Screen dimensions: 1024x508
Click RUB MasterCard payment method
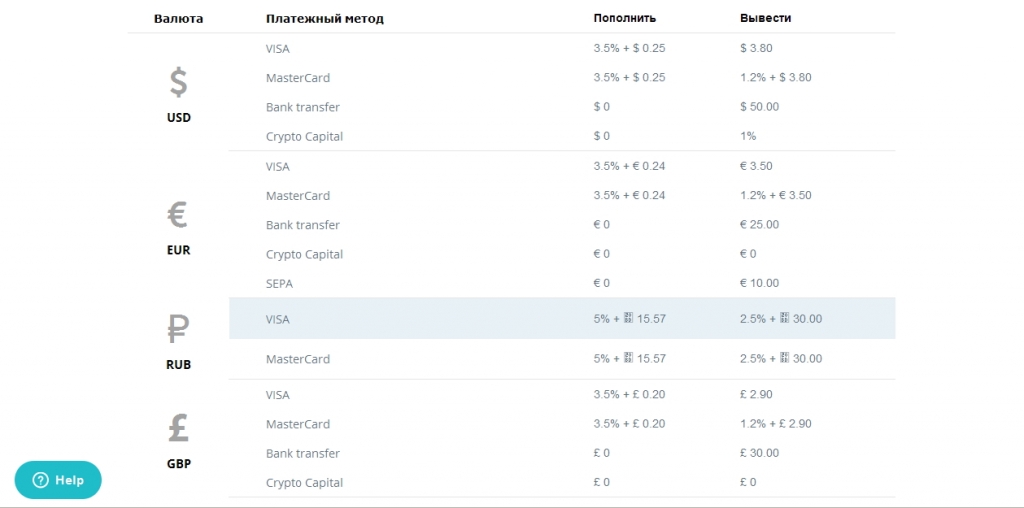click(x=298, y=358)
